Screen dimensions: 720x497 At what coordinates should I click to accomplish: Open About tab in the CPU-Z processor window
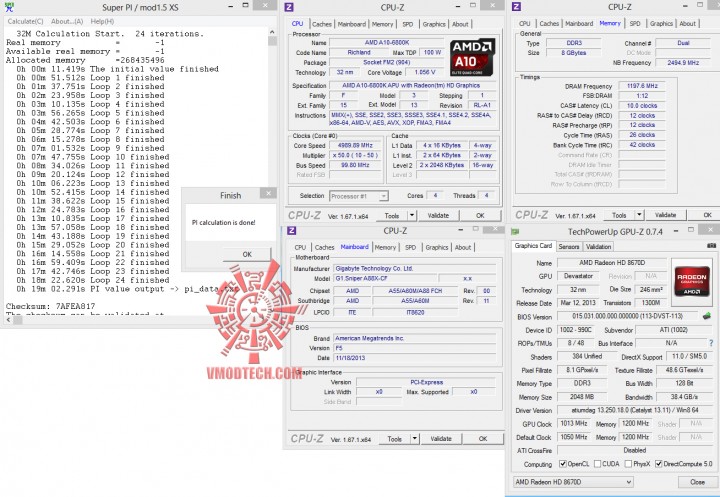click(460, 24)
